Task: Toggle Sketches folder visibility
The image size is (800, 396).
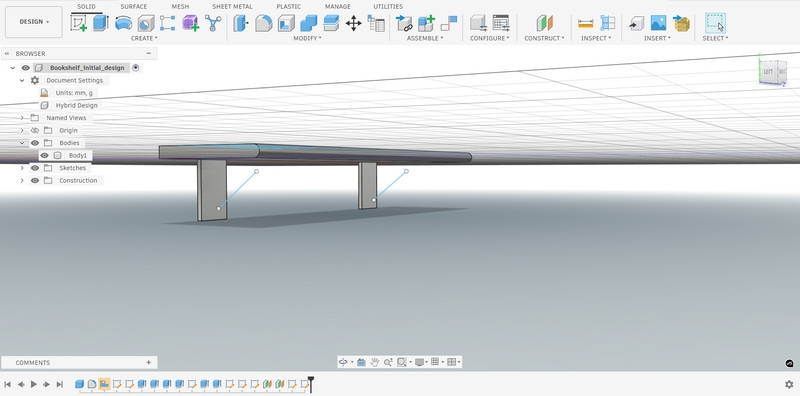Action: (x=35, y=168)
